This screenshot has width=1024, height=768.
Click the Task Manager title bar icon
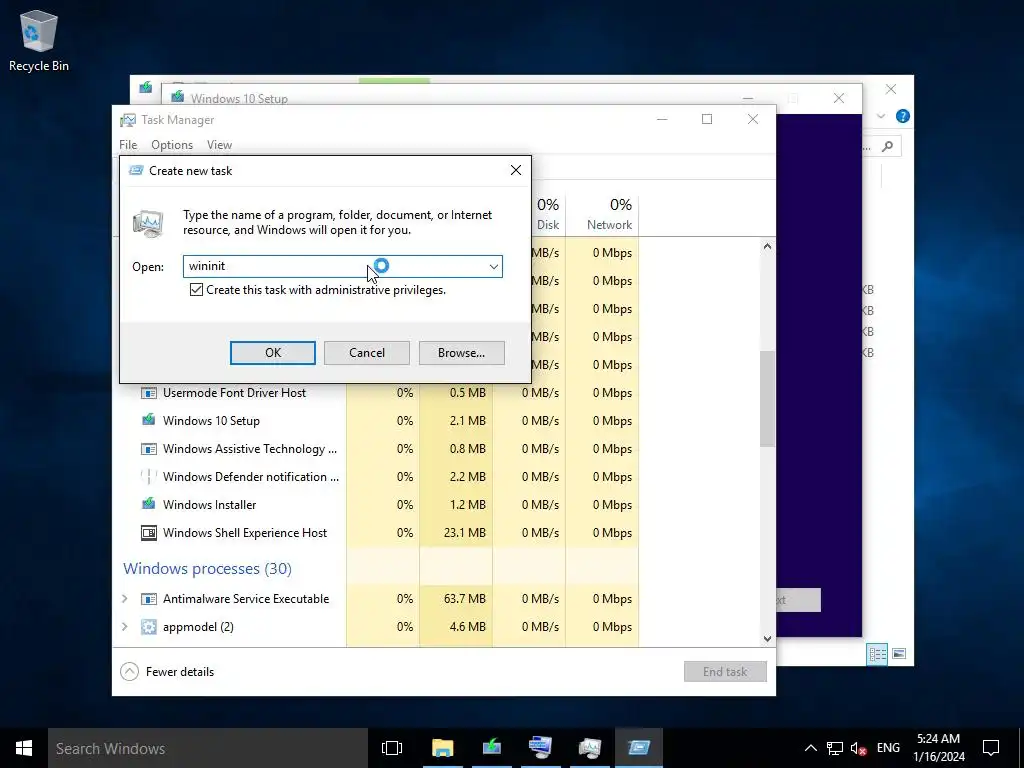[128, 120]
